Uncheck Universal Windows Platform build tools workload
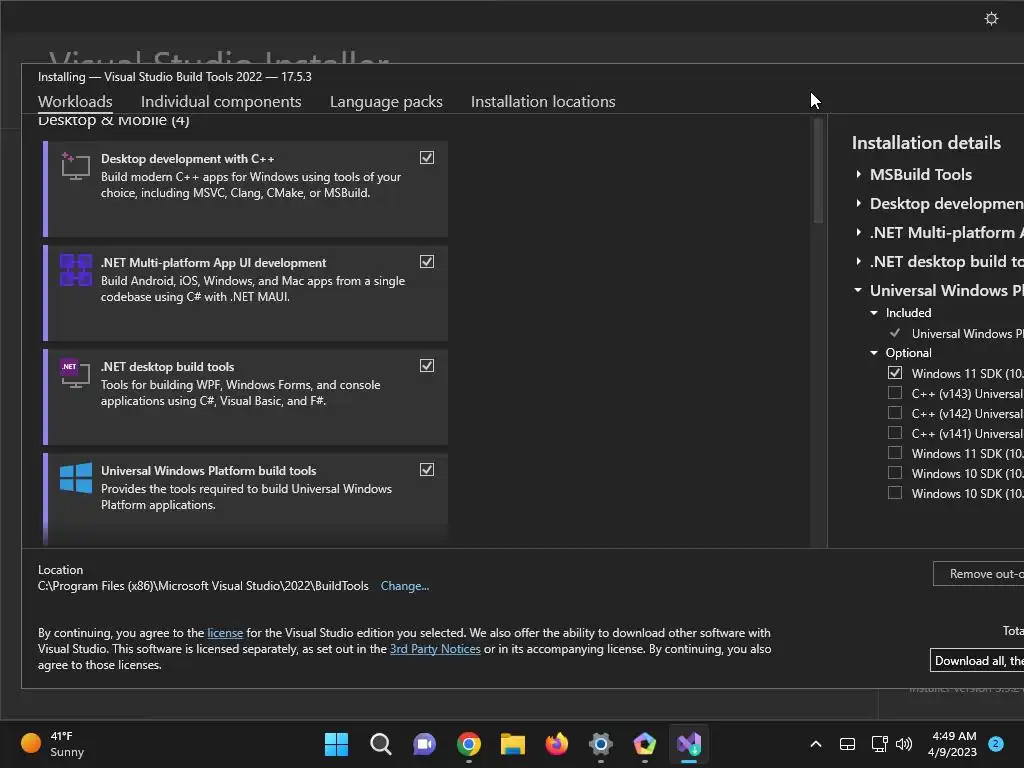The height and width of the screenshot is (768, 1024). pyautogui.click(x=427, y=470)
